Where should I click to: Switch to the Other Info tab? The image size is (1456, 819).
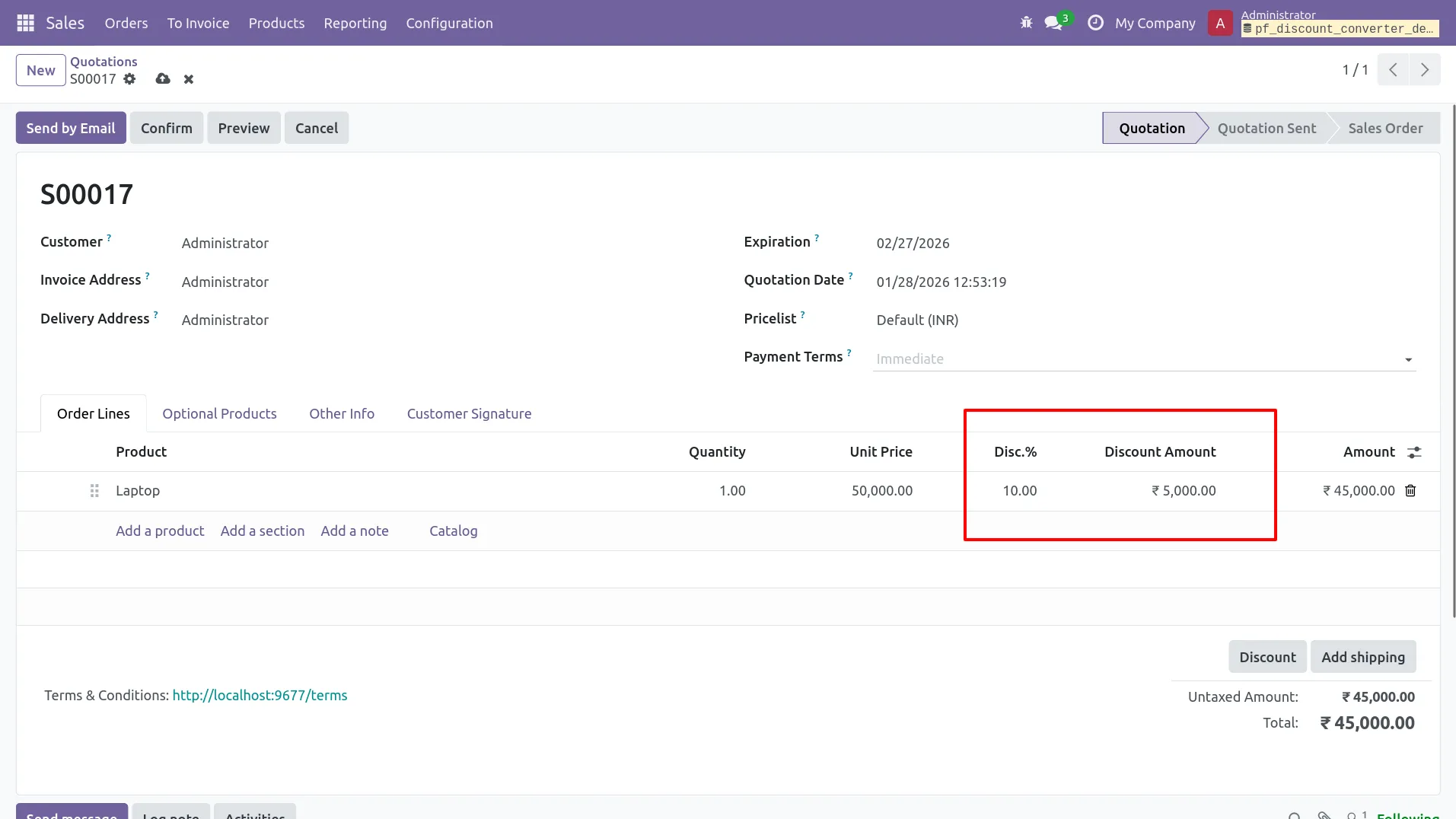[x=342, y=413]
